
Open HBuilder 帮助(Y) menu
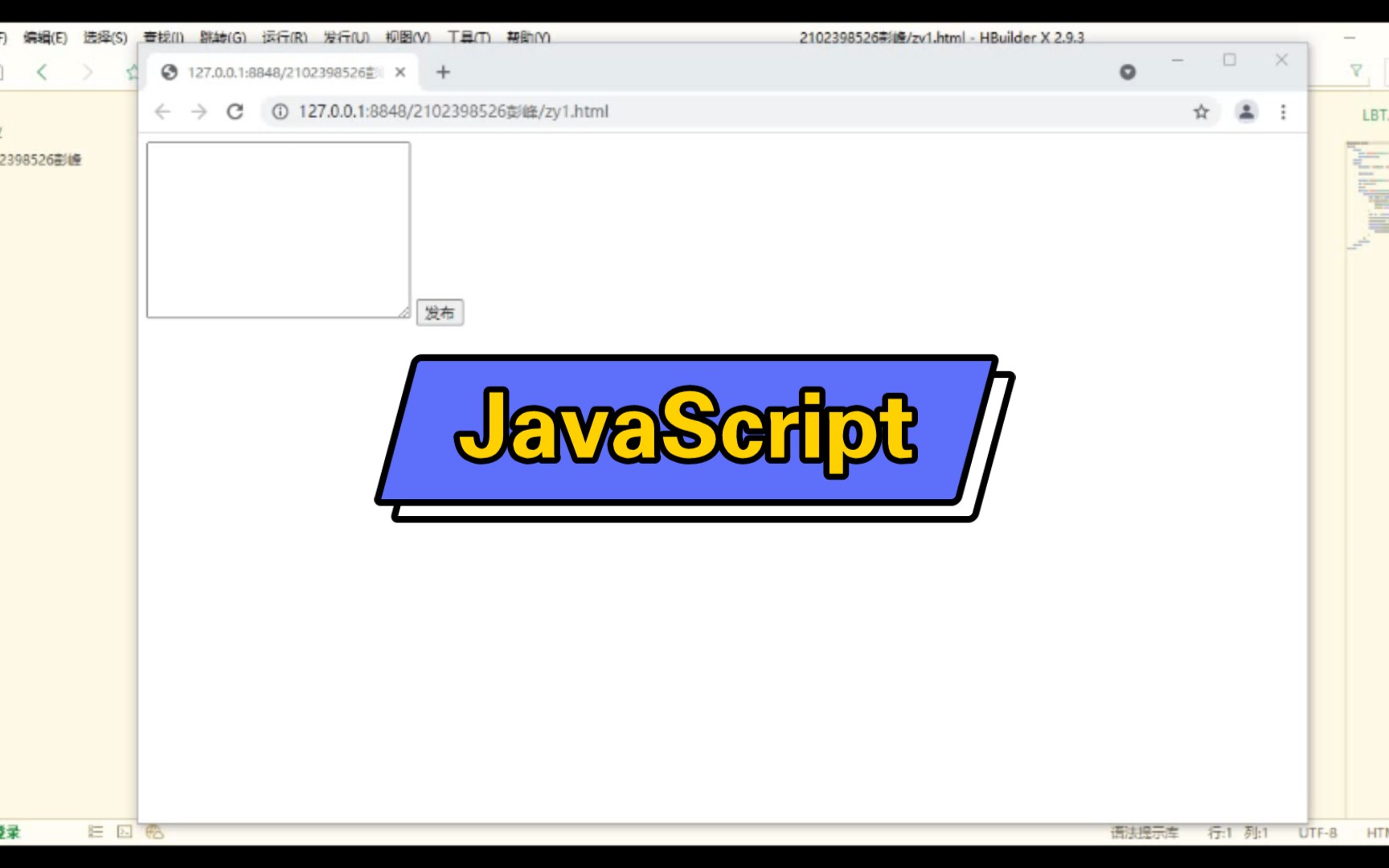(x=528, y=38)
